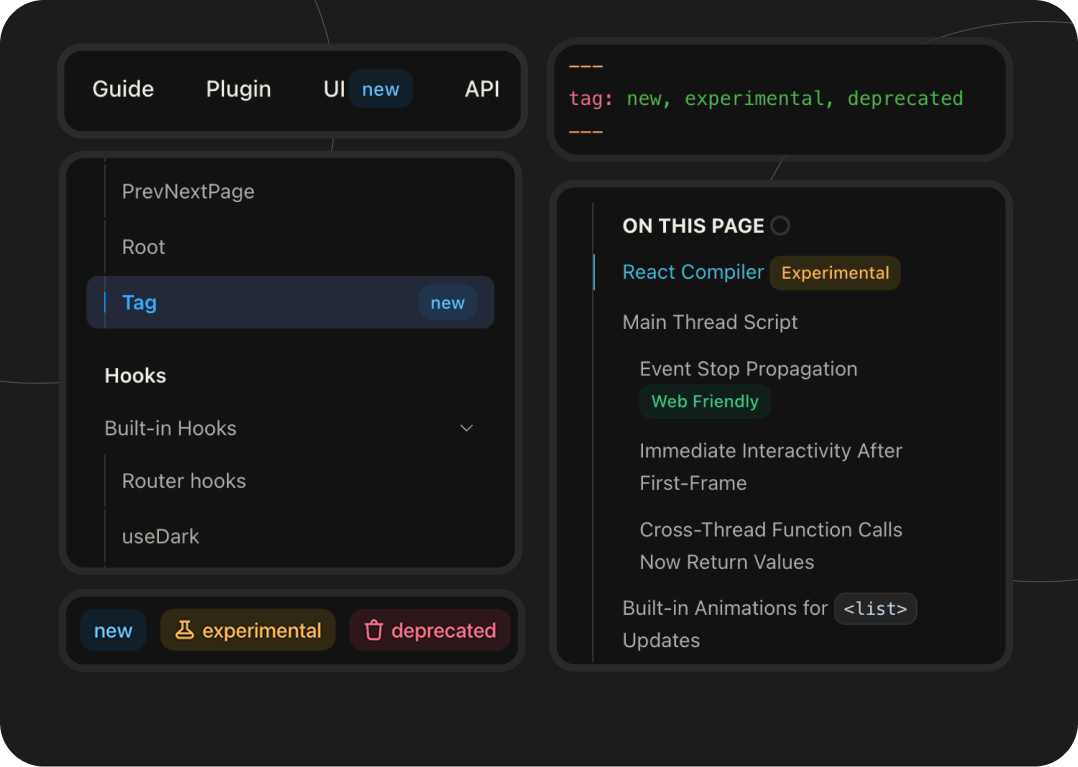The width and height of the screenshot is (1078, 767).
Task: Select Router hooks in the sidebar
Action: pos(183,481)
